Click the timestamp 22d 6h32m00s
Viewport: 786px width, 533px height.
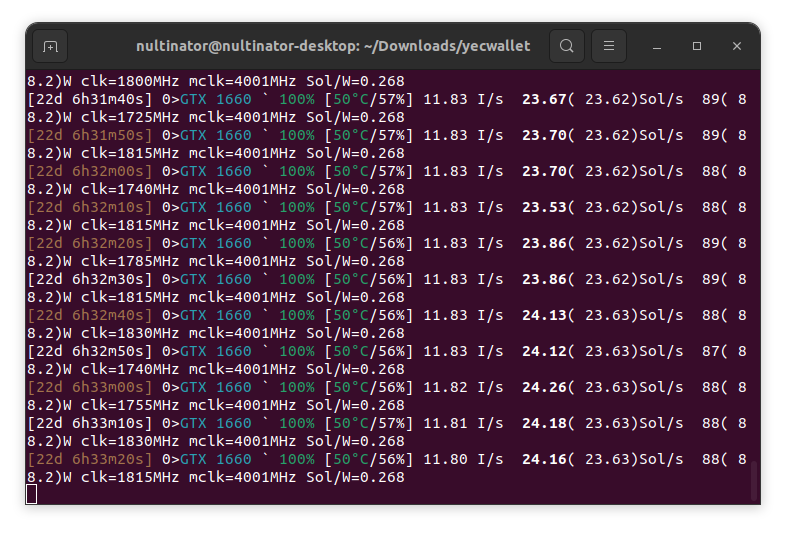[x=90, y=171]
